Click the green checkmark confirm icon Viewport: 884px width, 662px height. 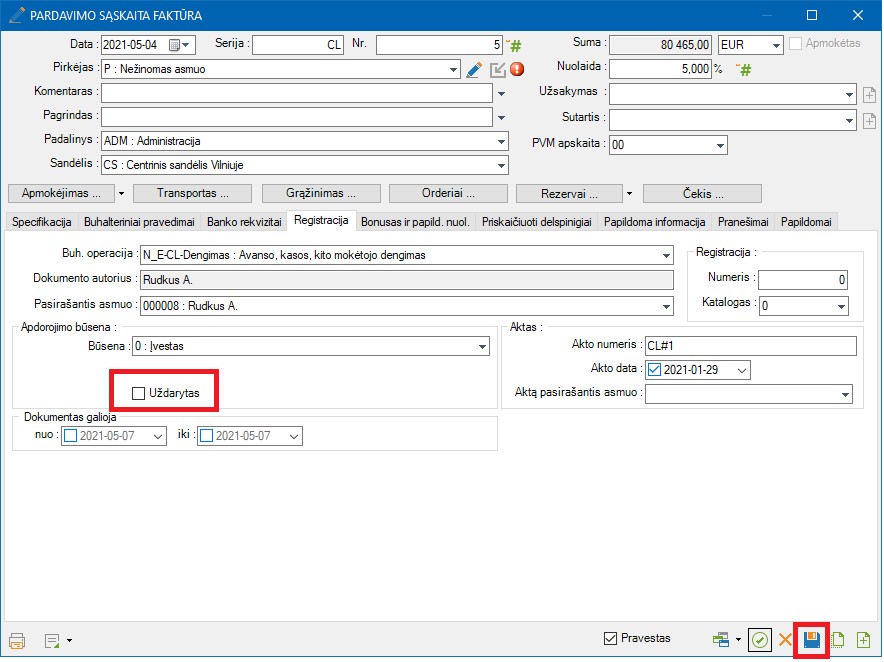(760, 640)
